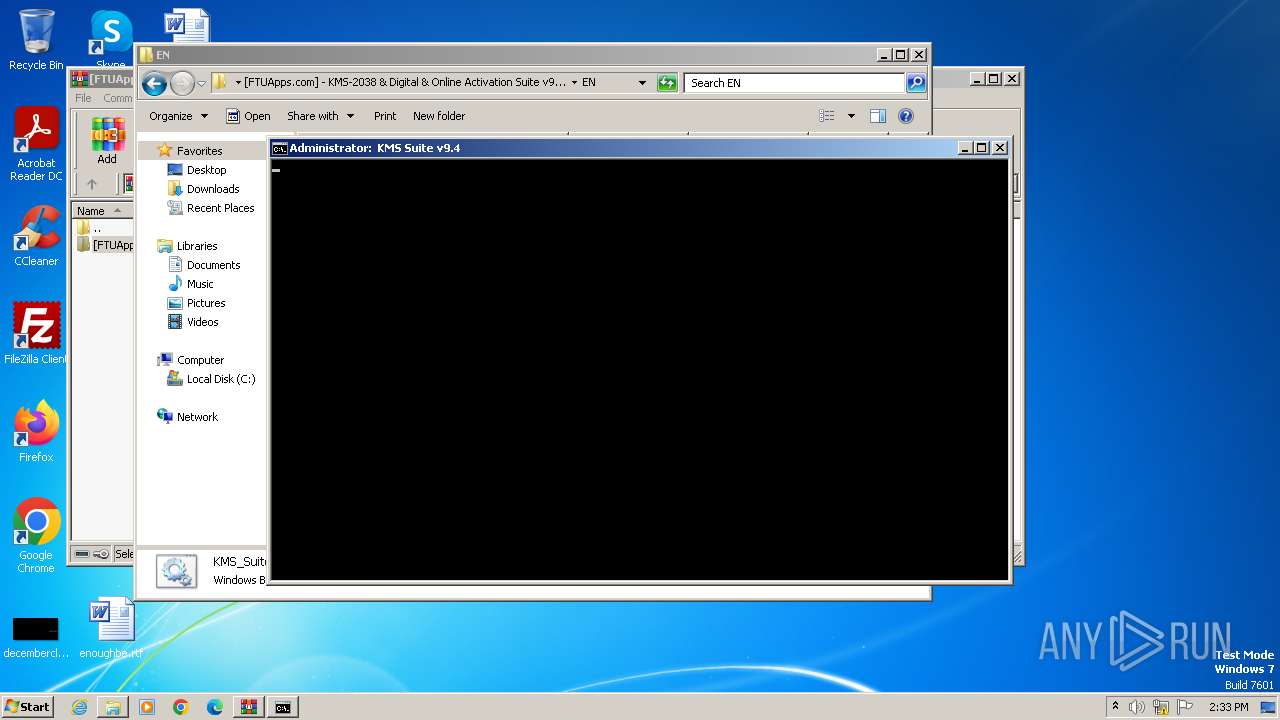The width and height of the screenshot is (1280, 720).
Task: Select Computer in the navigation pane
Action: [x=200, y=360]
